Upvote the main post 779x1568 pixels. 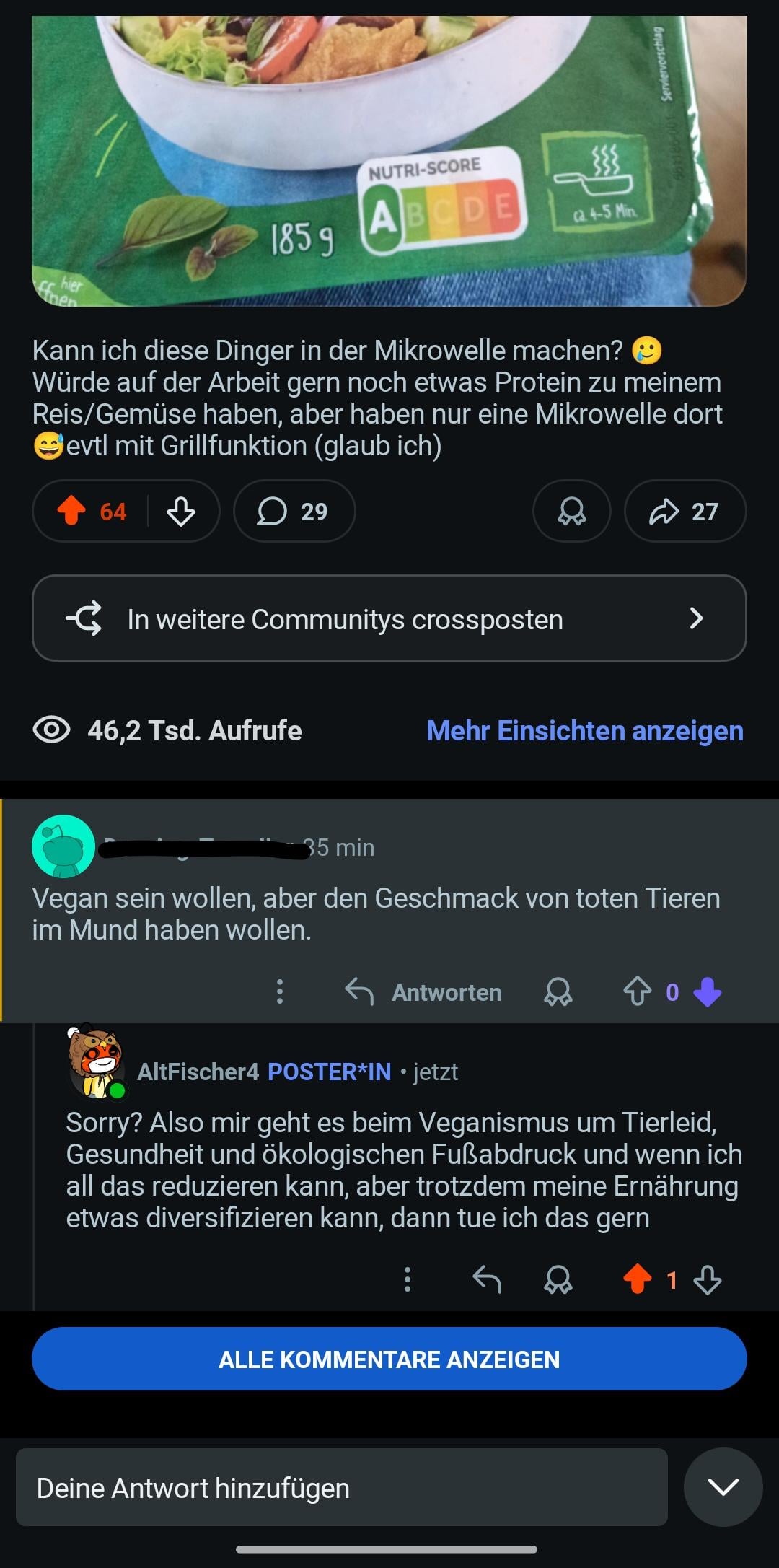coord(72,512)
